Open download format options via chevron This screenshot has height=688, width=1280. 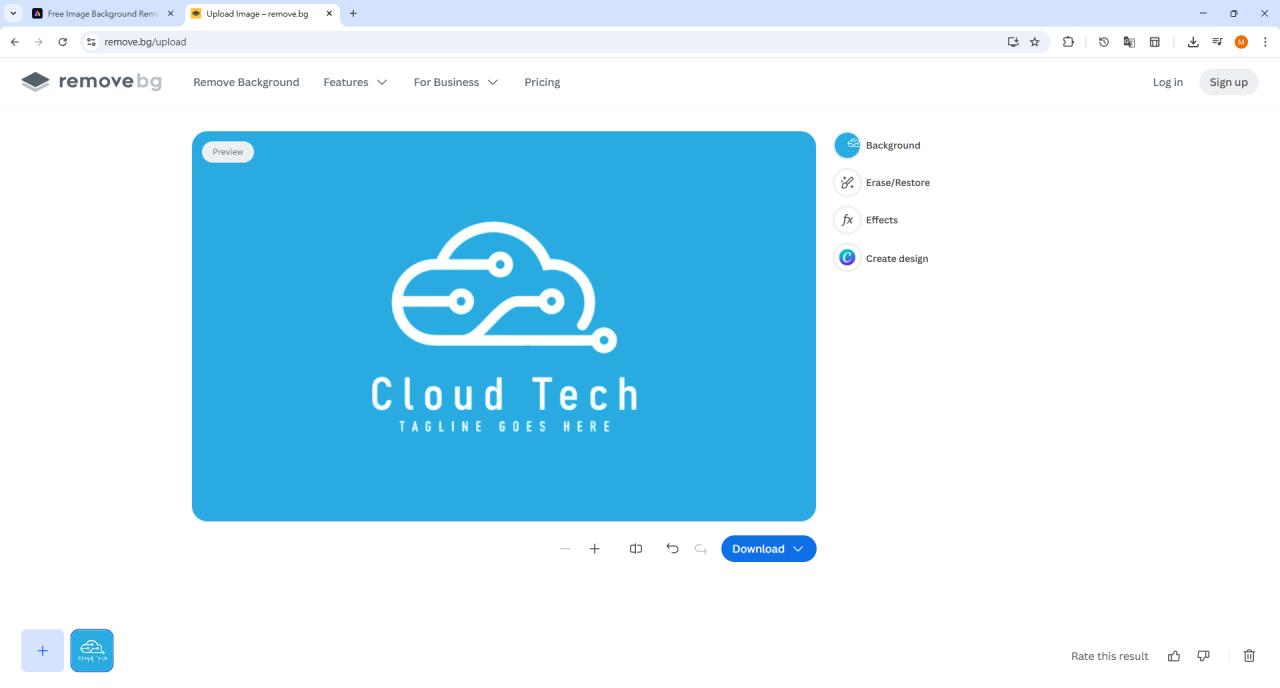tap(798, 548)
